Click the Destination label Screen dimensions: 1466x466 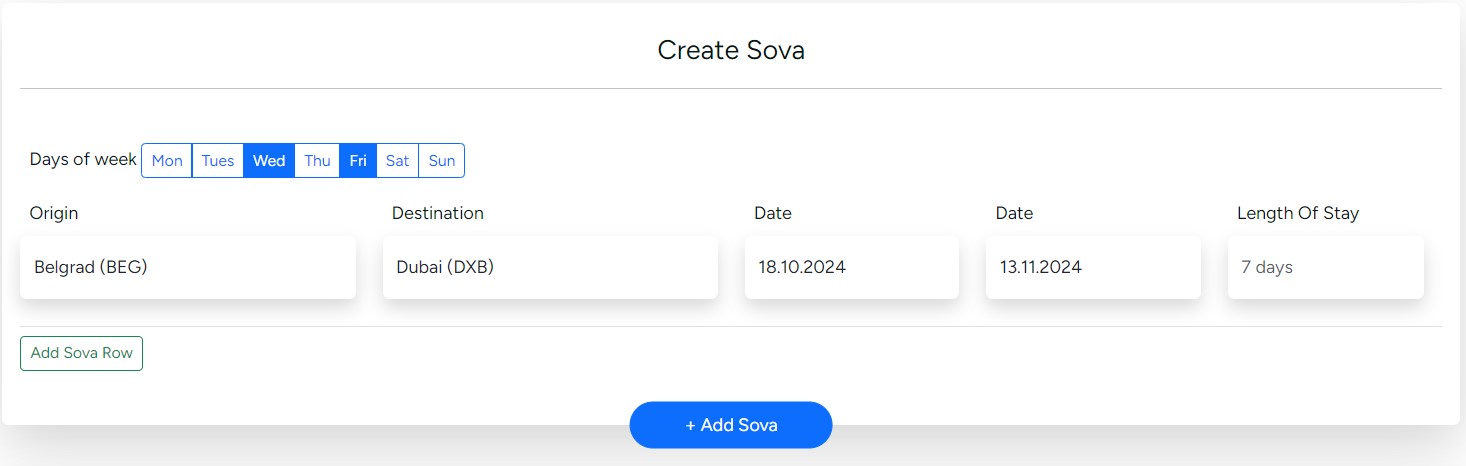[x=437, y=213]
